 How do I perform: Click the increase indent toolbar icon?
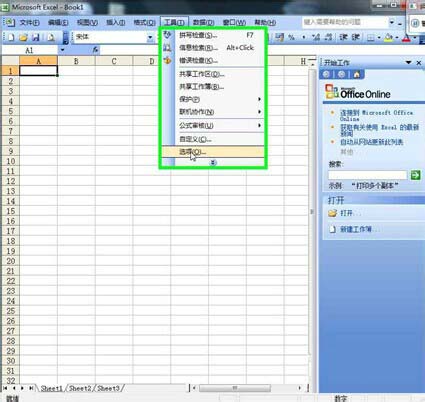(356, 37)
